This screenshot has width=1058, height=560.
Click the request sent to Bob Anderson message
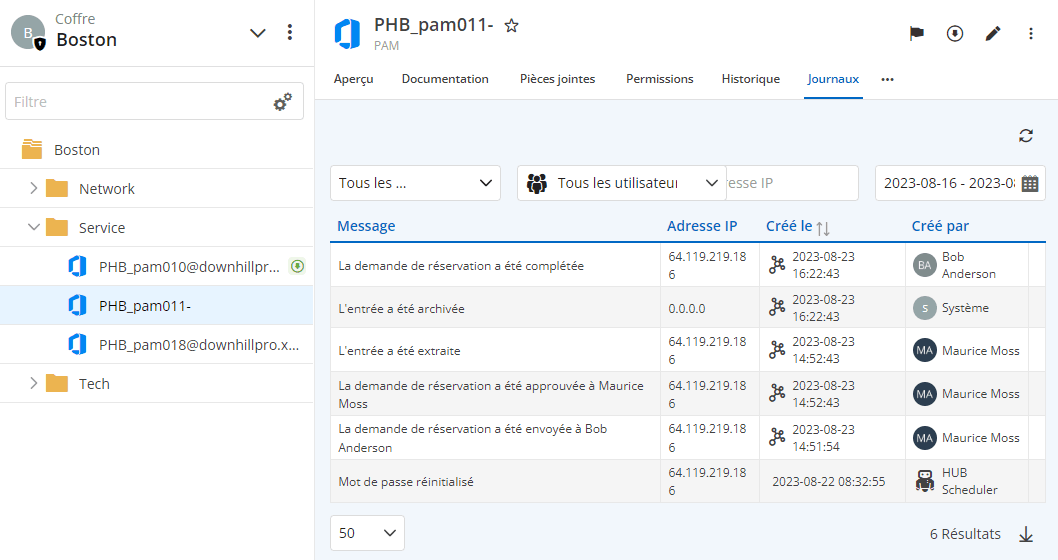472,438
